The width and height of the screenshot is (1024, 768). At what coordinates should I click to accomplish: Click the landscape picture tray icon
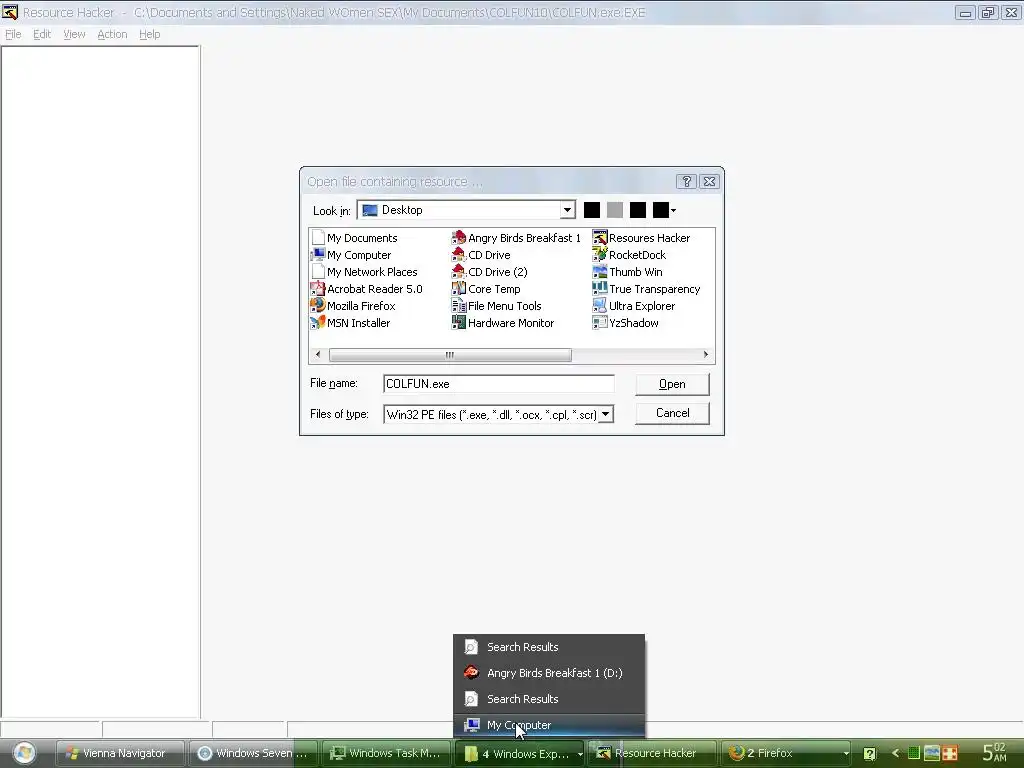pyautogui.click(x=932, y=753)
